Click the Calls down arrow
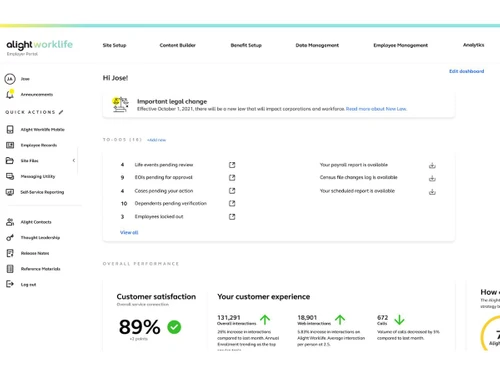This screenshot has width=500, height=375. point(399,320)
